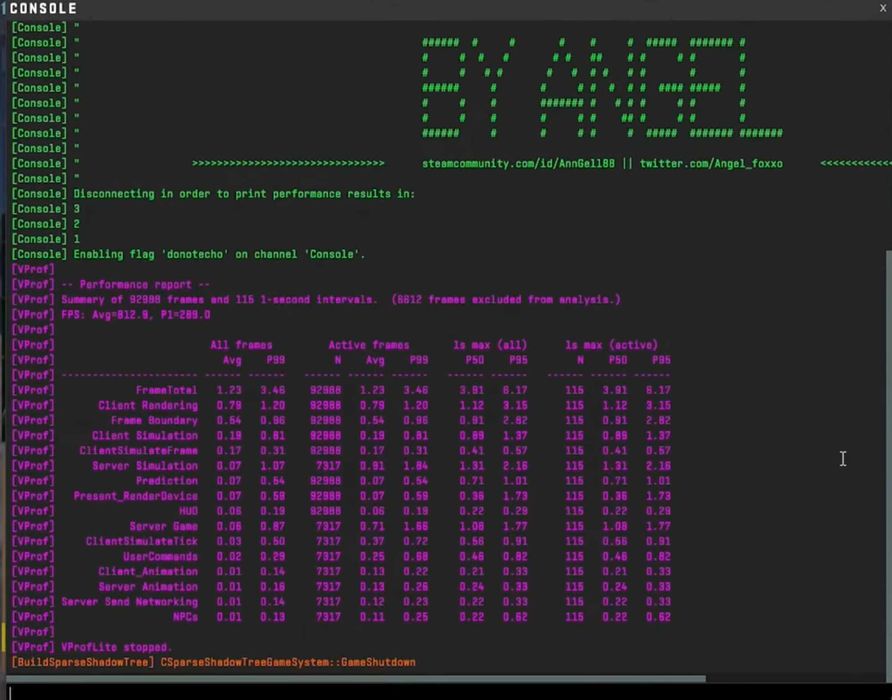Viewport: 892px width, 700px height.
Task: Click the 7317 value in the NPCs row
Action: point(328,617)
